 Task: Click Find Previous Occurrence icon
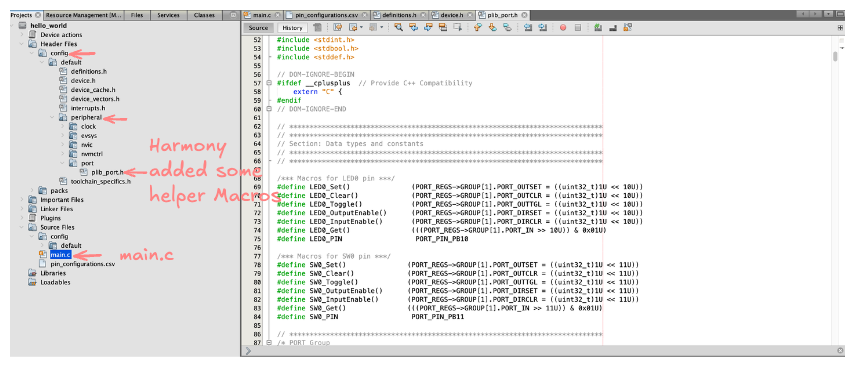point(413,27)
